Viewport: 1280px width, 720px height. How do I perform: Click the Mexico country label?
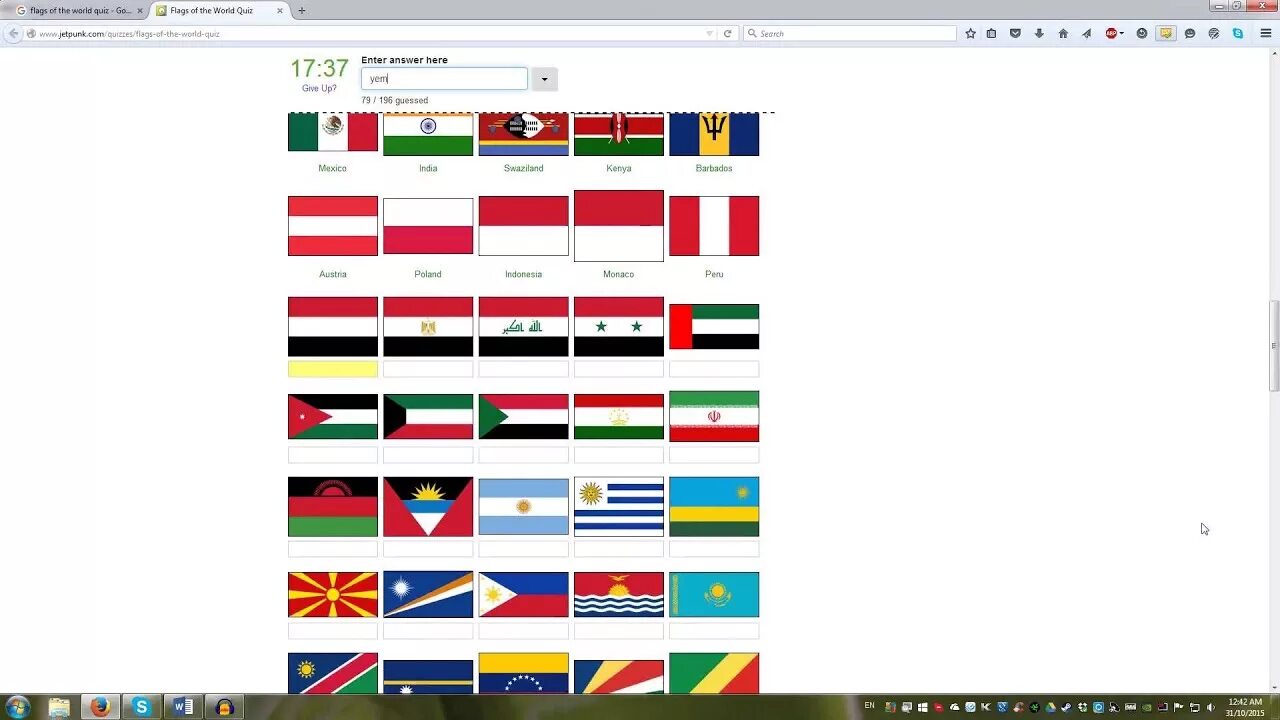pyautogui.click(x=332, y=168)
